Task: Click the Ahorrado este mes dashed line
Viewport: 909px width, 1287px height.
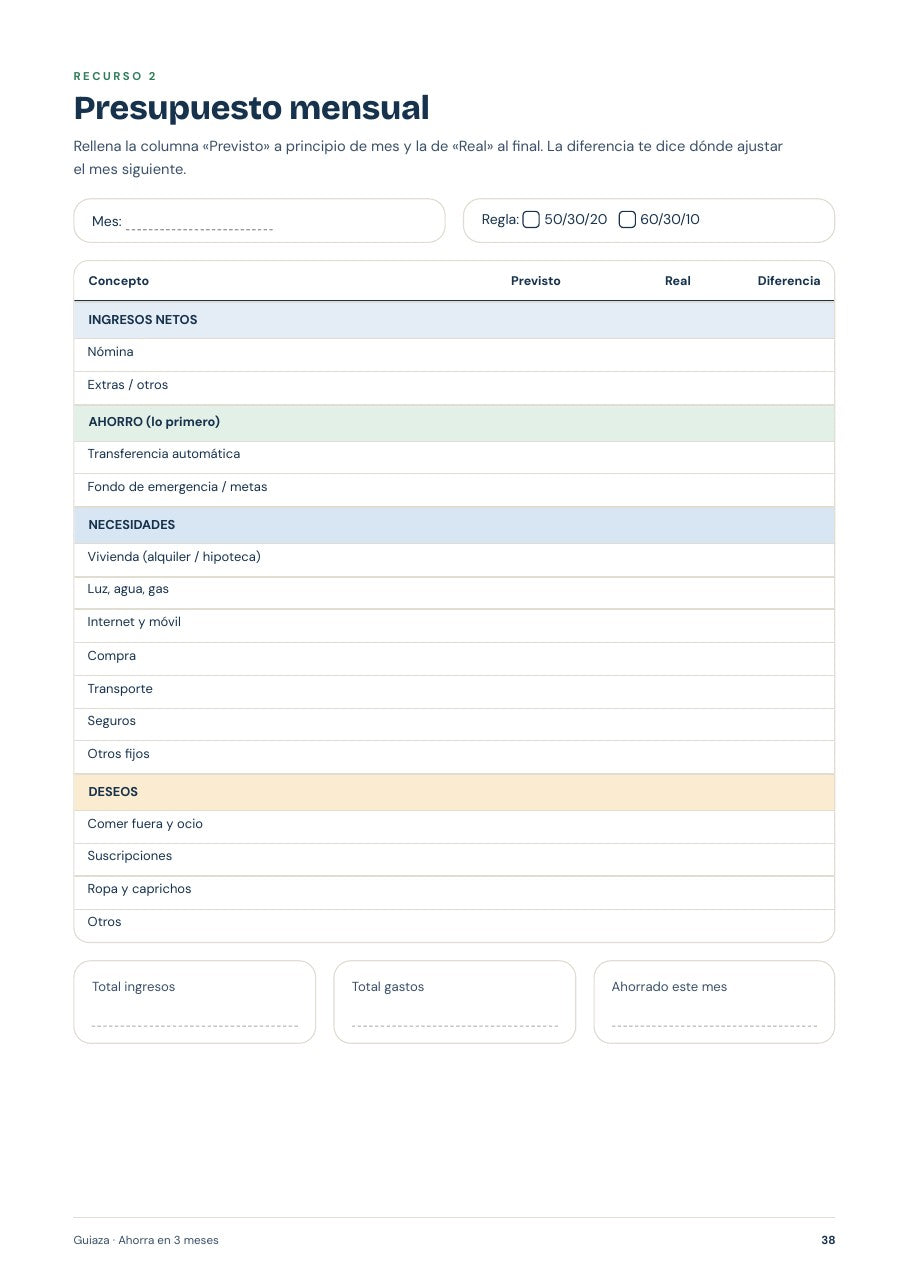Action: pos(714,1026)
